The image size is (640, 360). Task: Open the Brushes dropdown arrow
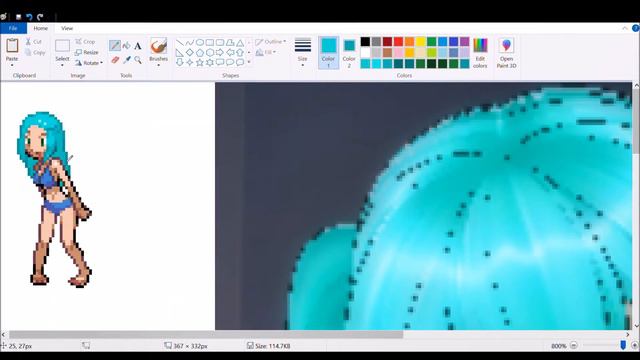click(158, 65)
